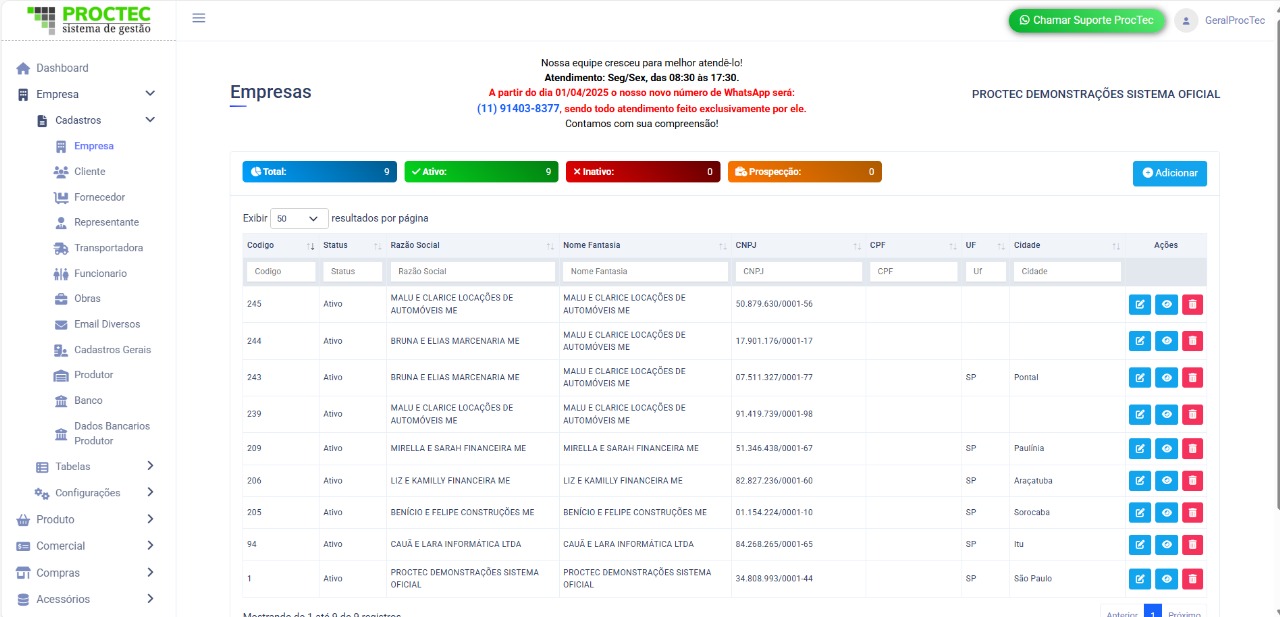Click the Razão Social filter field
1280x617 pixels.
point(472,271)
